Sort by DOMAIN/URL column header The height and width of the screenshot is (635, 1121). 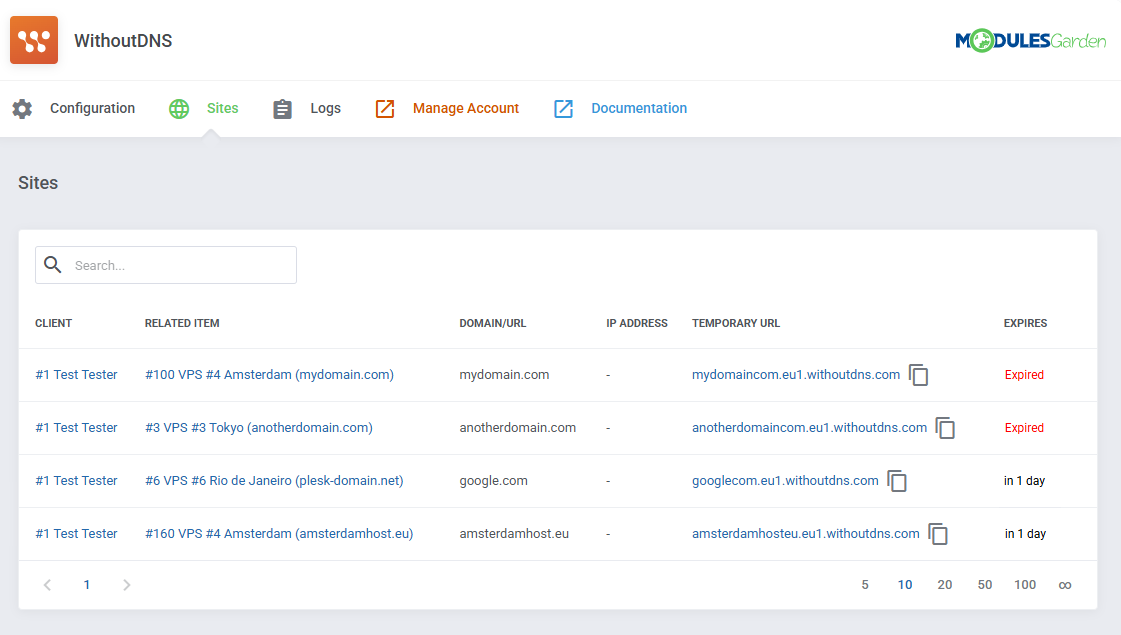click(493, 323)
